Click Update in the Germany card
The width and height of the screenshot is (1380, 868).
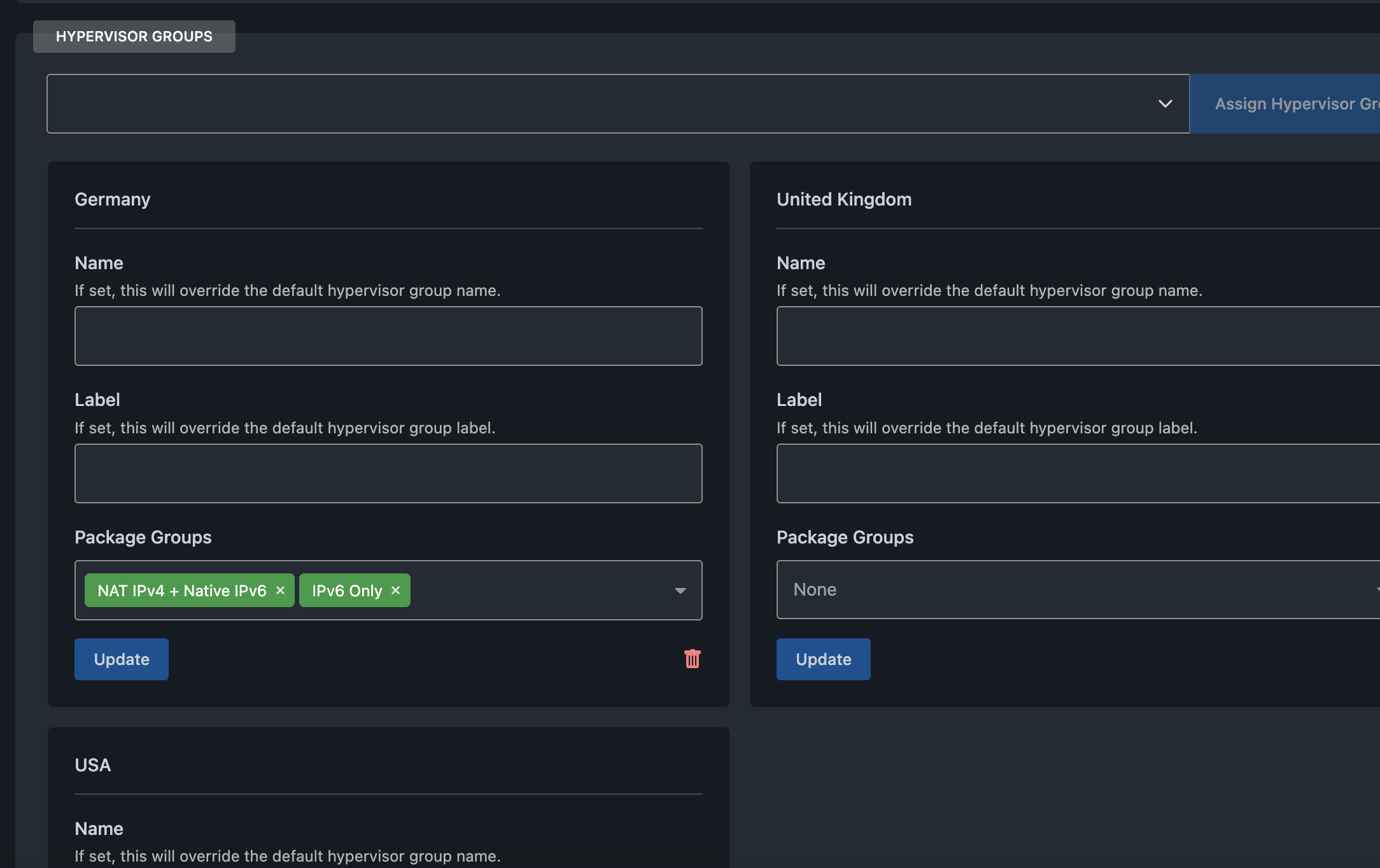[x=122, y=659]
